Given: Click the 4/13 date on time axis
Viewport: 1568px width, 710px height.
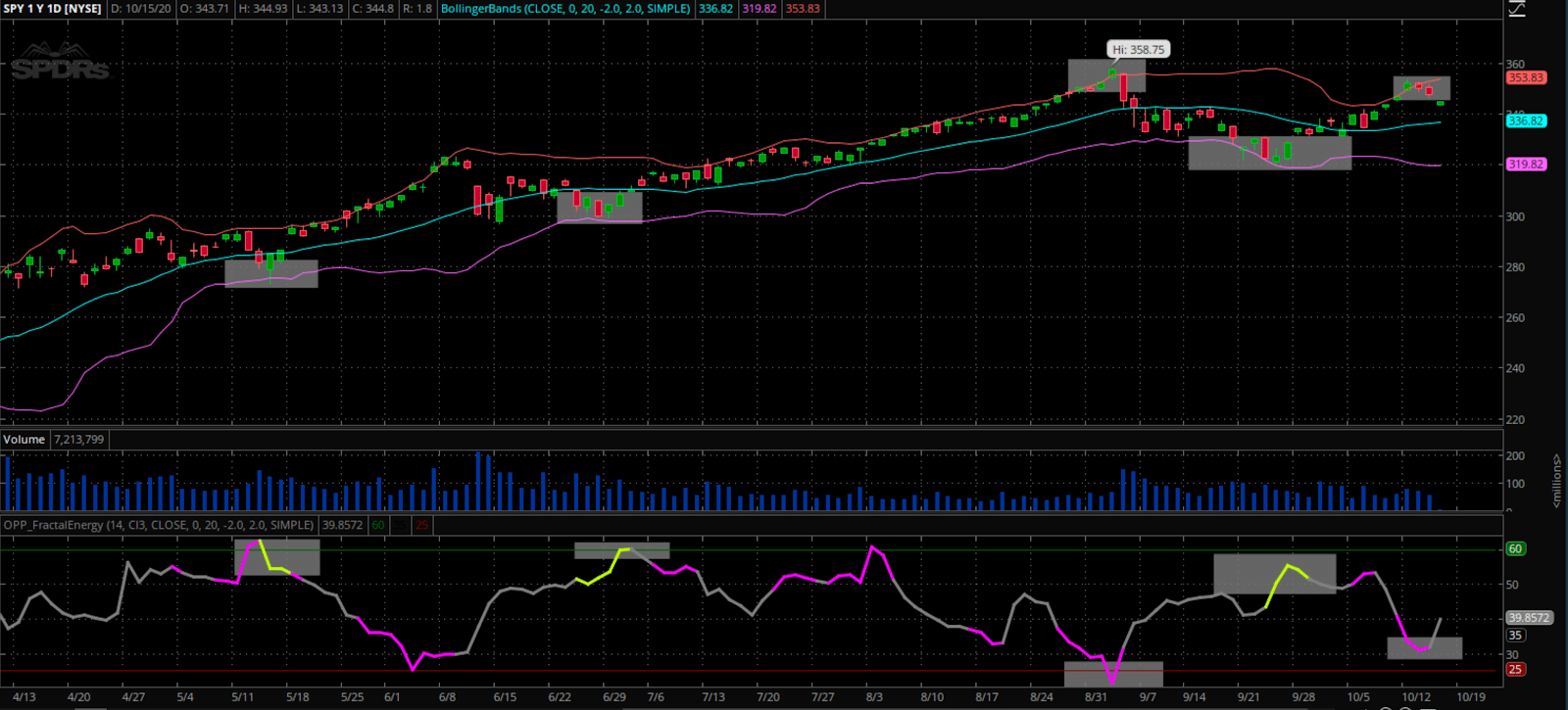Looking at the screenshot, I should (24, 697).
